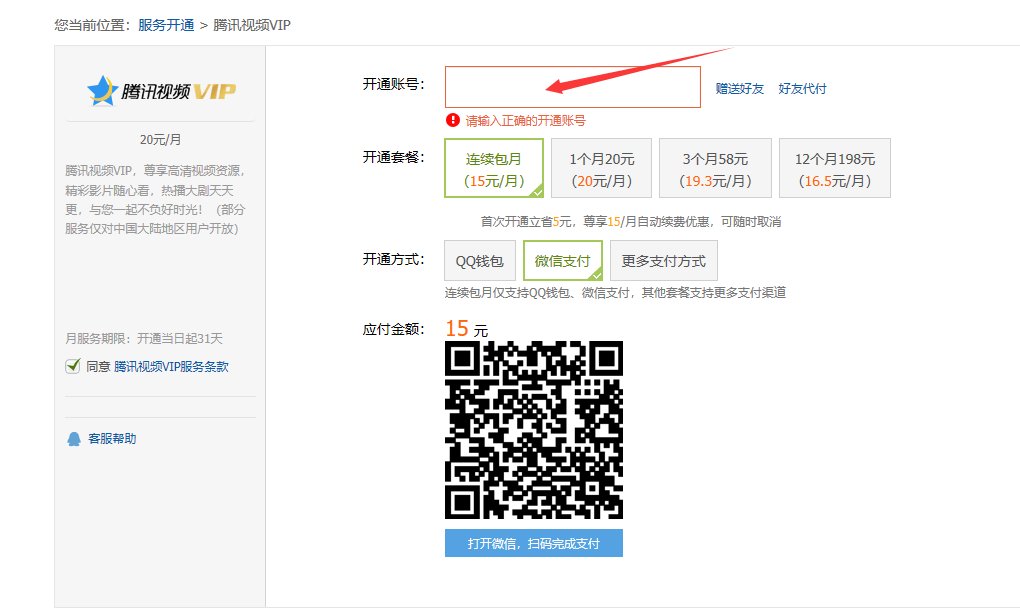Expand 更多支付方式 payment options
The width and height of the screenshot is (1020, 615).
pyautogui.click(x=663, y=261)
